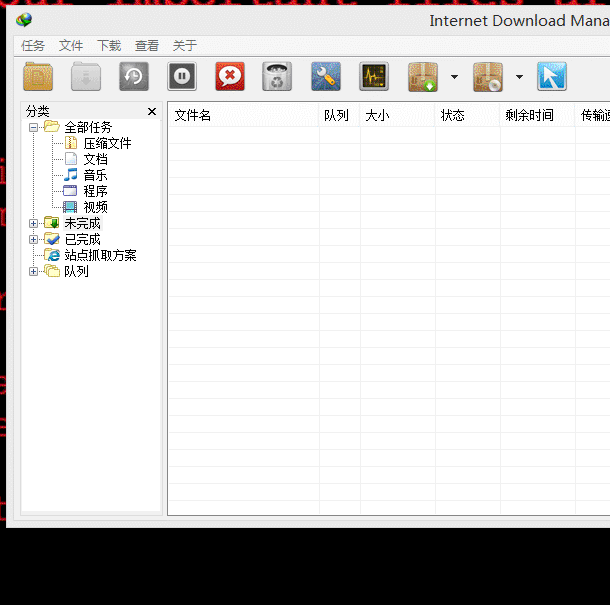Select 全部任务 in category tree

pos(88,127)
